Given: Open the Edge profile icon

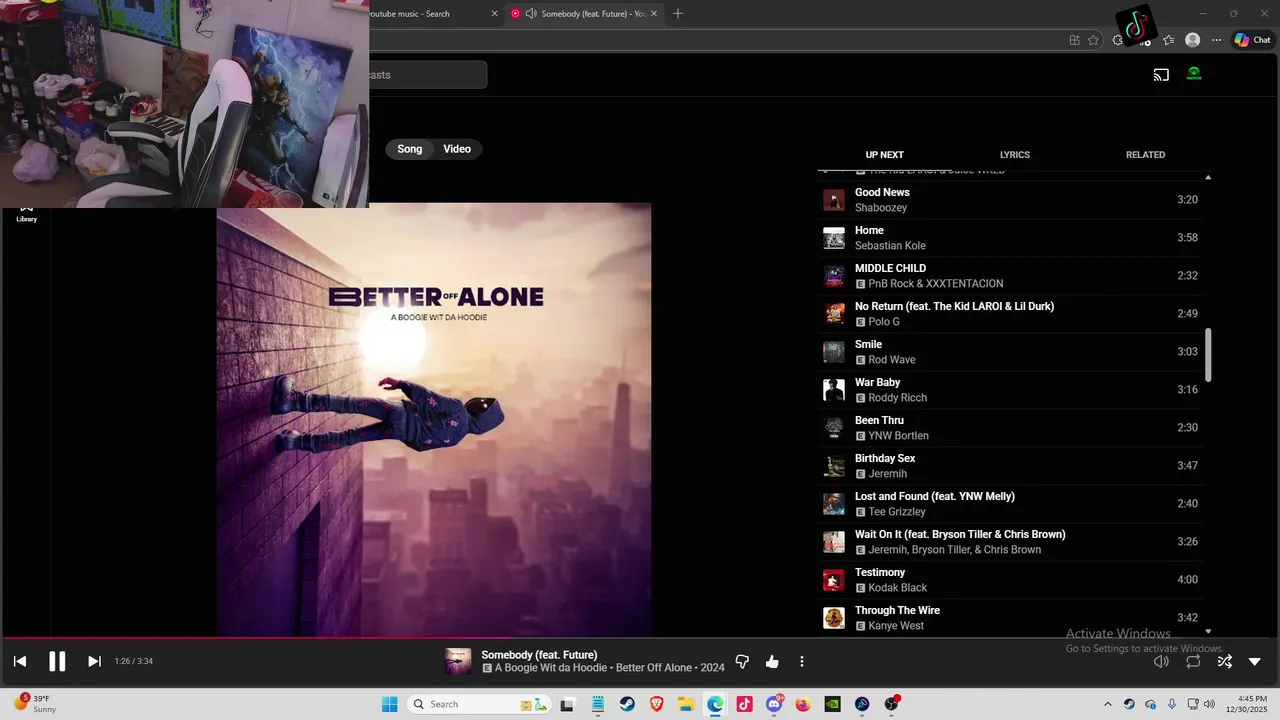Looking at the screenshot, I should [x=1192, y=40].
